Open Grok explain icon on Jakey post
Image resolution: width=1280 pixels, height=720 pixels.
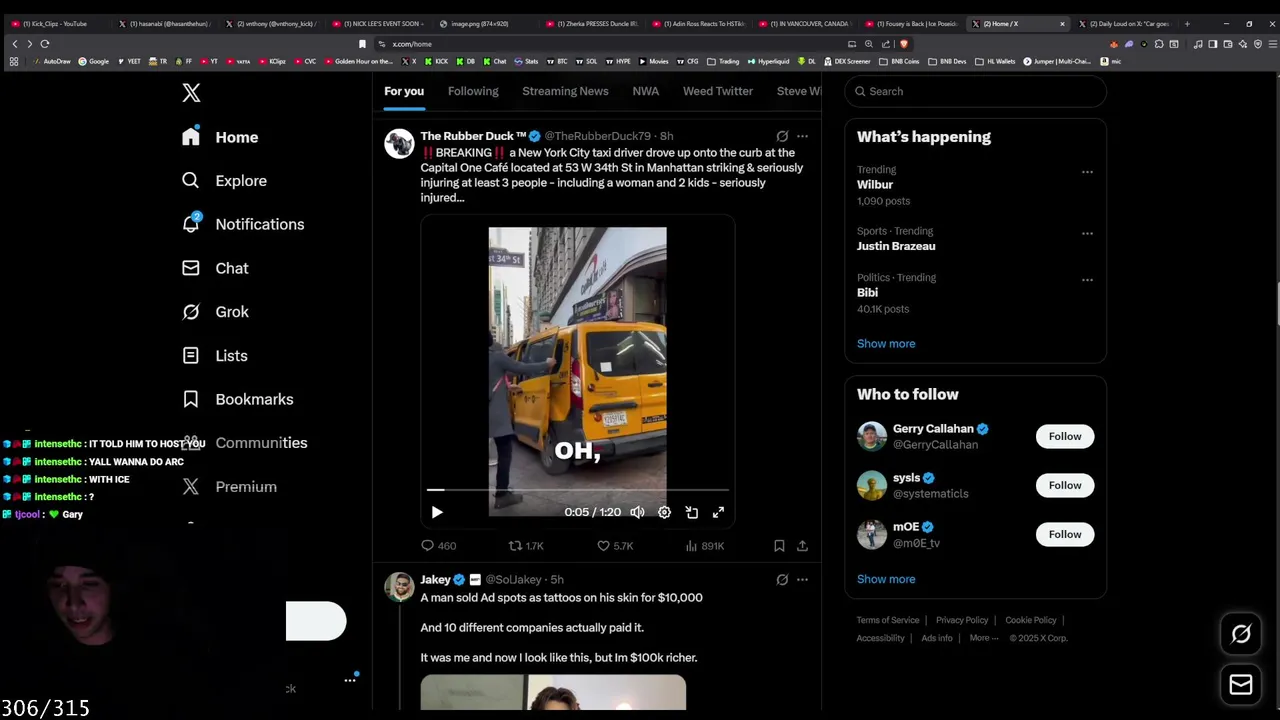782,580
